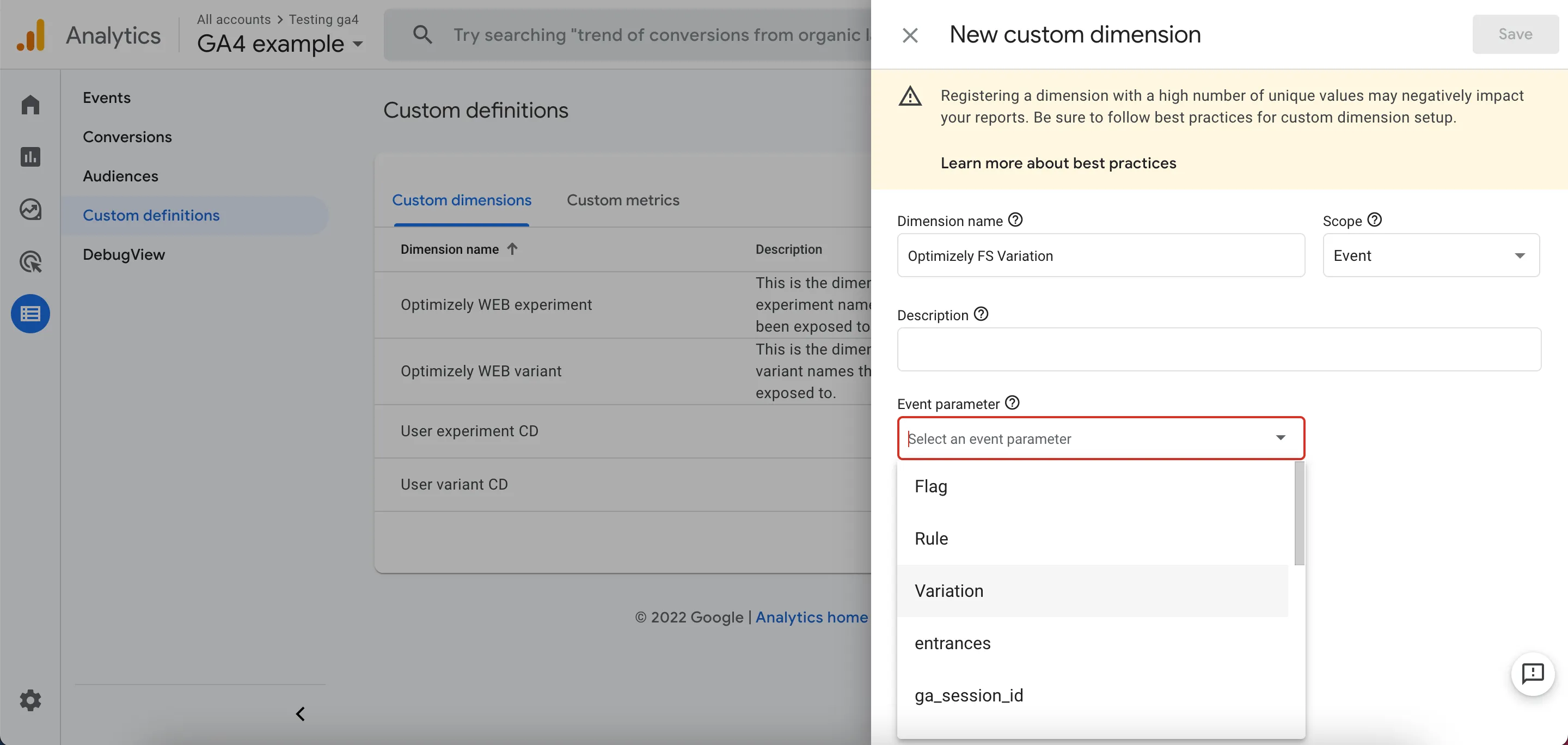The width and height of the screenshot is (1568, 745).
Task: Click the Dimension name column header
Action: pos(449,249)
